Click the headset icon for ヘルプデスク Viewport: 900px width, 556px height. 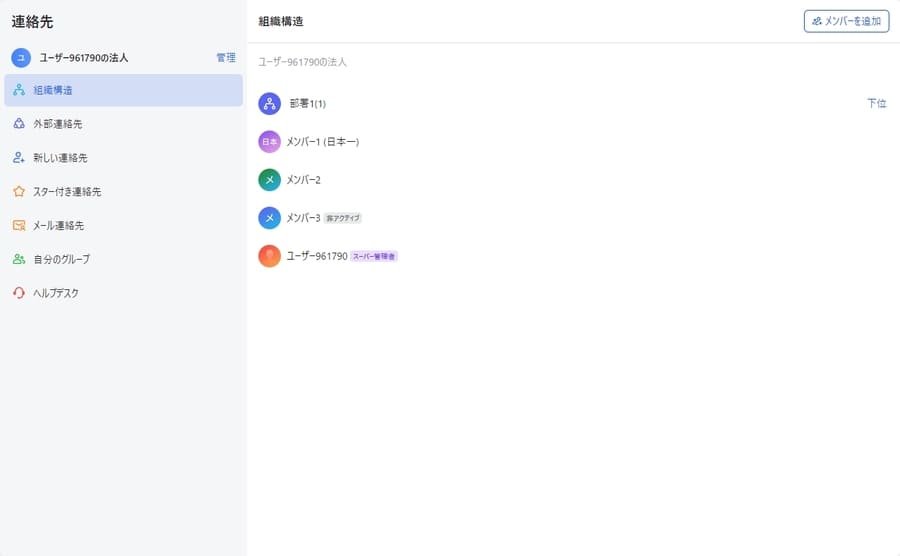tap(19, 293)
